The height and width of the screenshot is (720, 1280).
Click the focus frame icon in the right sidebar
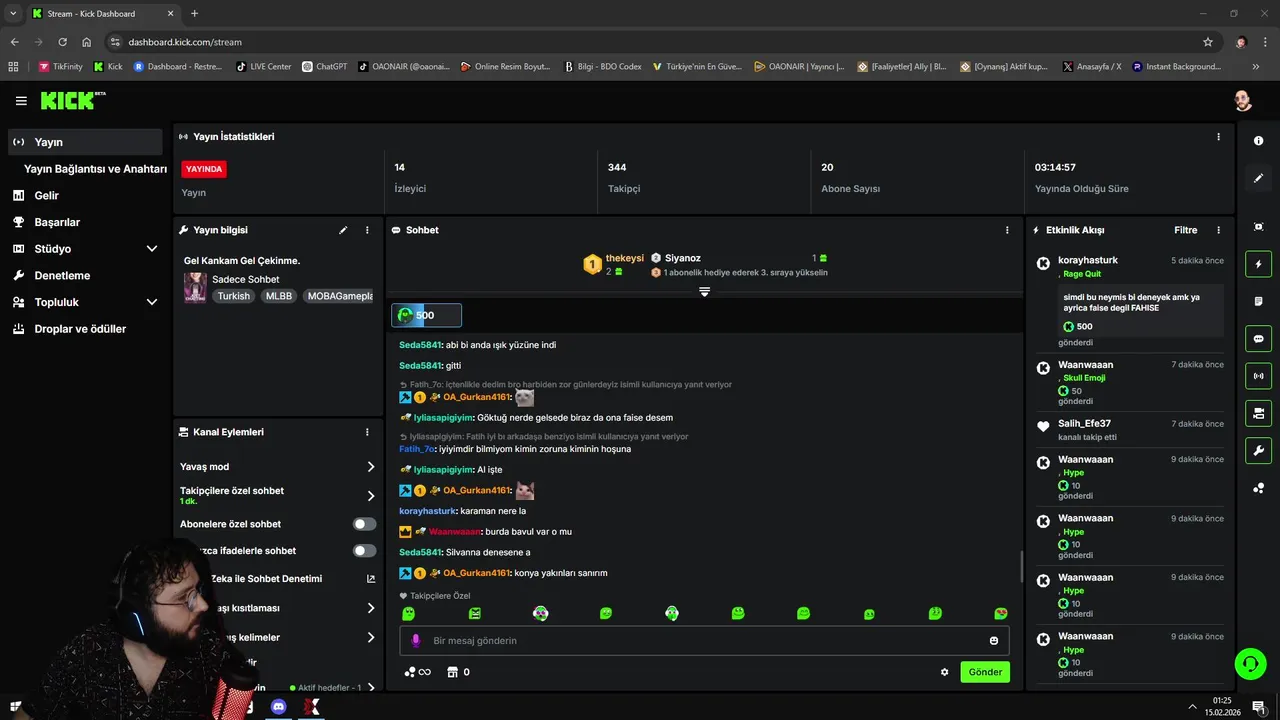tap(1258, 227)
